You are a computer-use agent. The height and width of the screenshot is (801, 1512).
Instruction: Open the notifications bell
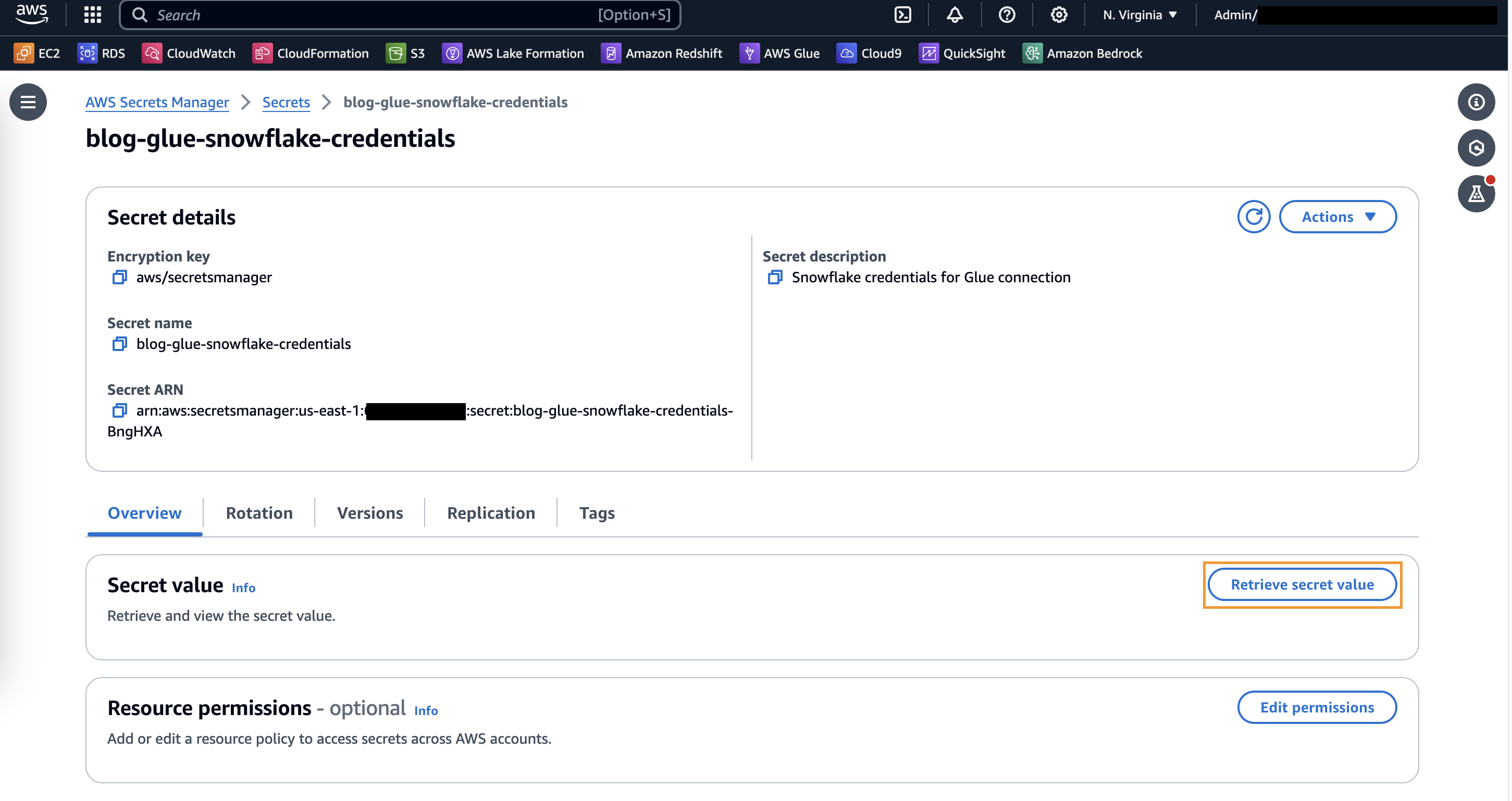click(955, 15)
